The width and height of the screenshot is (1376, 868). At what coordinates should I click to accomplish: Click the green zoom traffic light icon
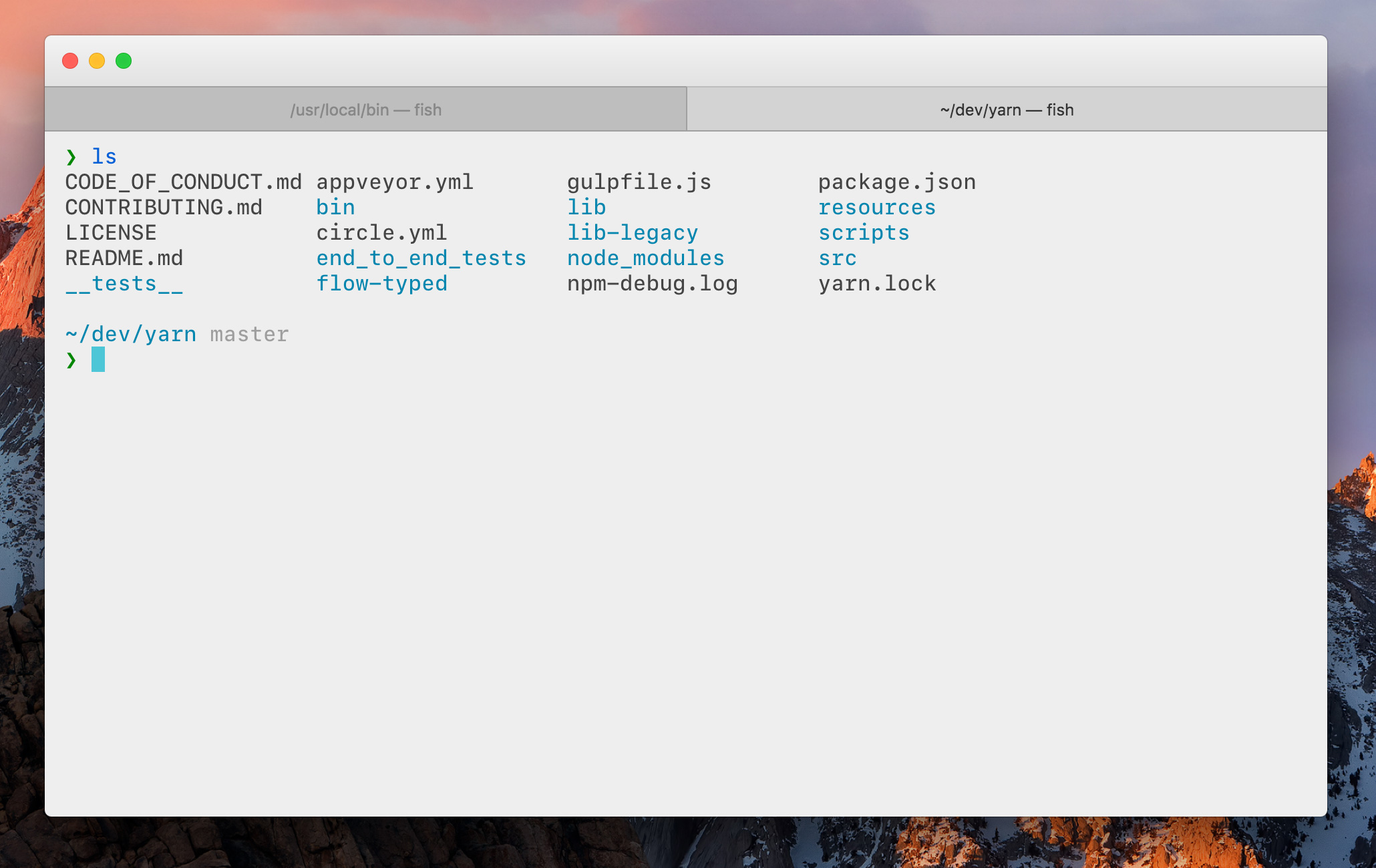124,61
